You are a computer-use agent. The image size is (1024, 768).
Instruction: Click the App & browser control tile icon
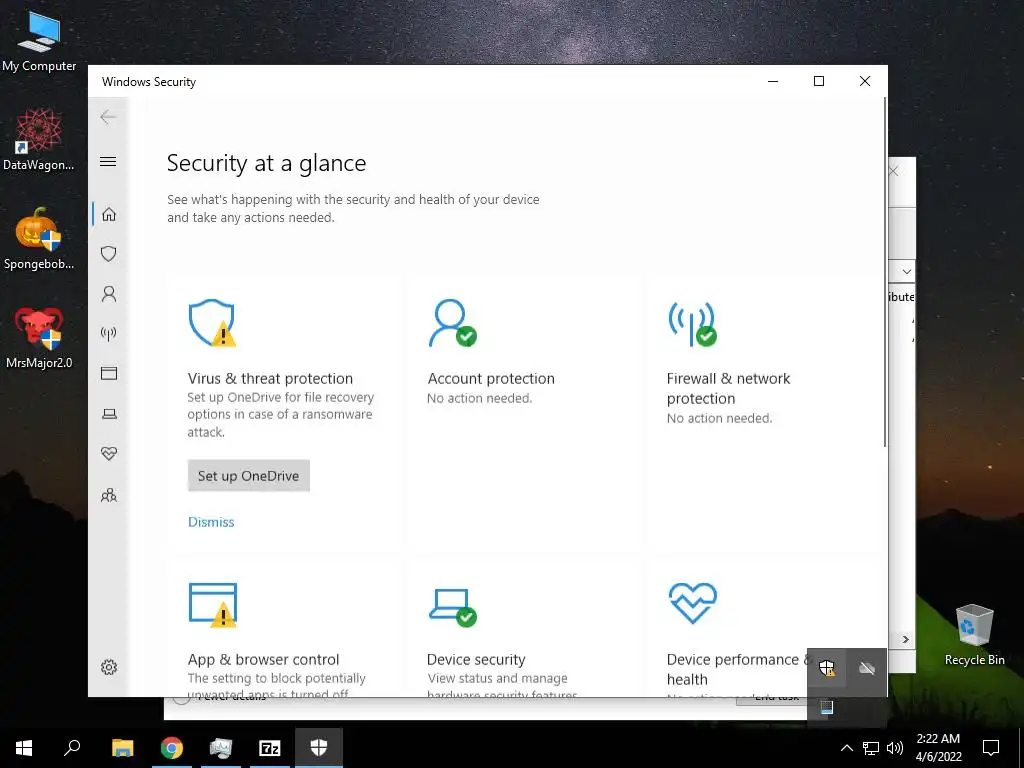coord(213,604)
